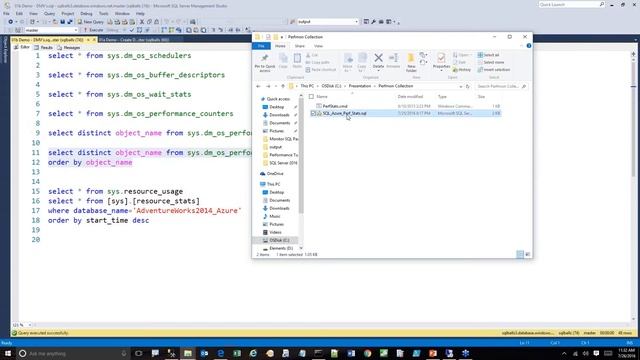Sort by Type column header
This screenshot has width=640, height=360.
click(442, 97)
